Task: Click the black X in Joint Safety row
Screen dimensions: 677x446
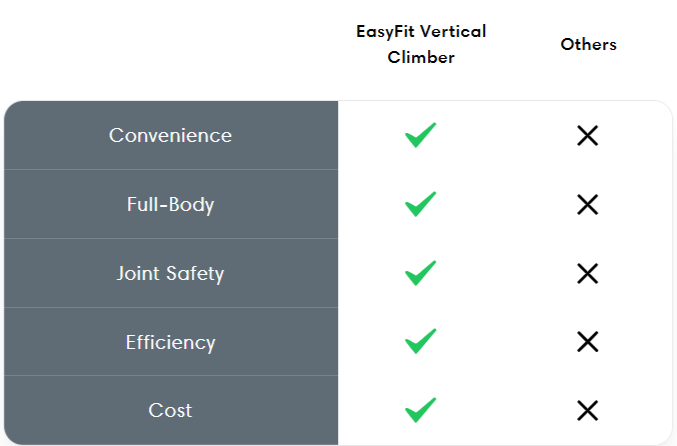Action: point(588,273)
